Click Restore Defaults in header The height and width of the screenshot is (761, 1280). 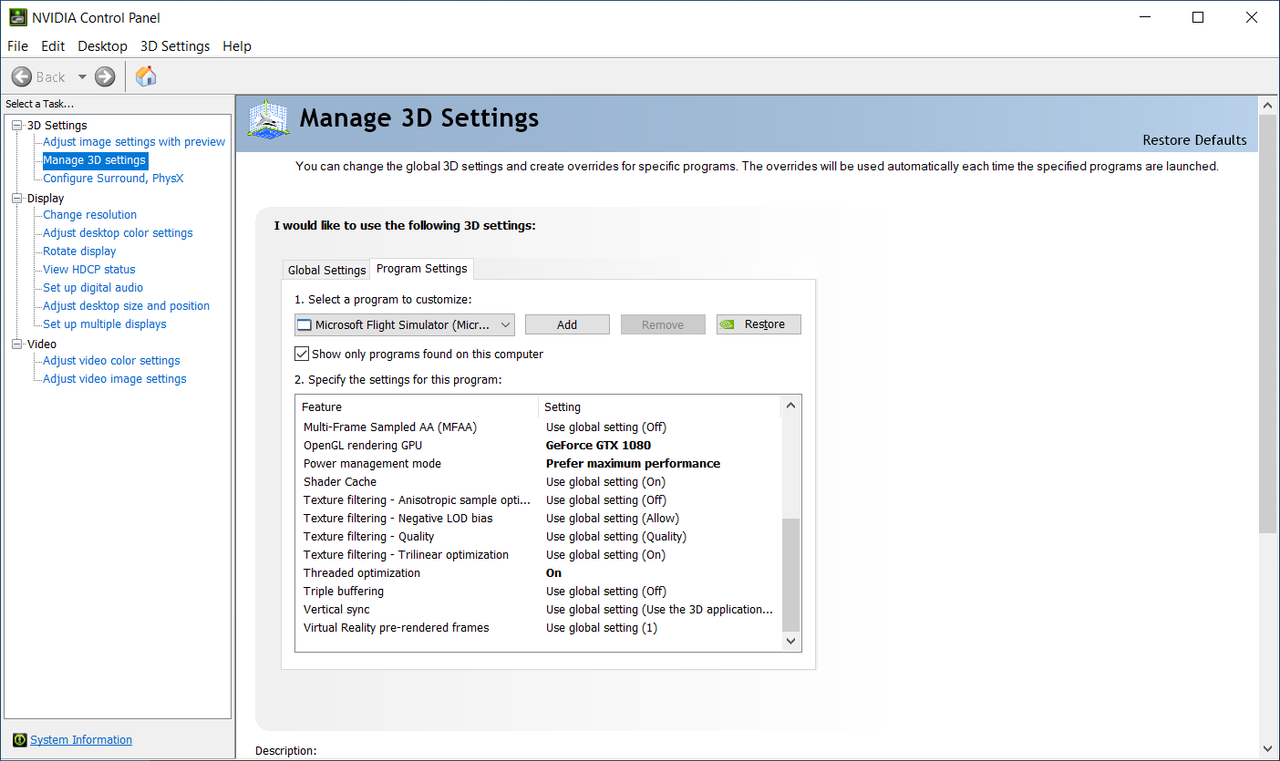pyautogui.click(x=1195, y=140)
